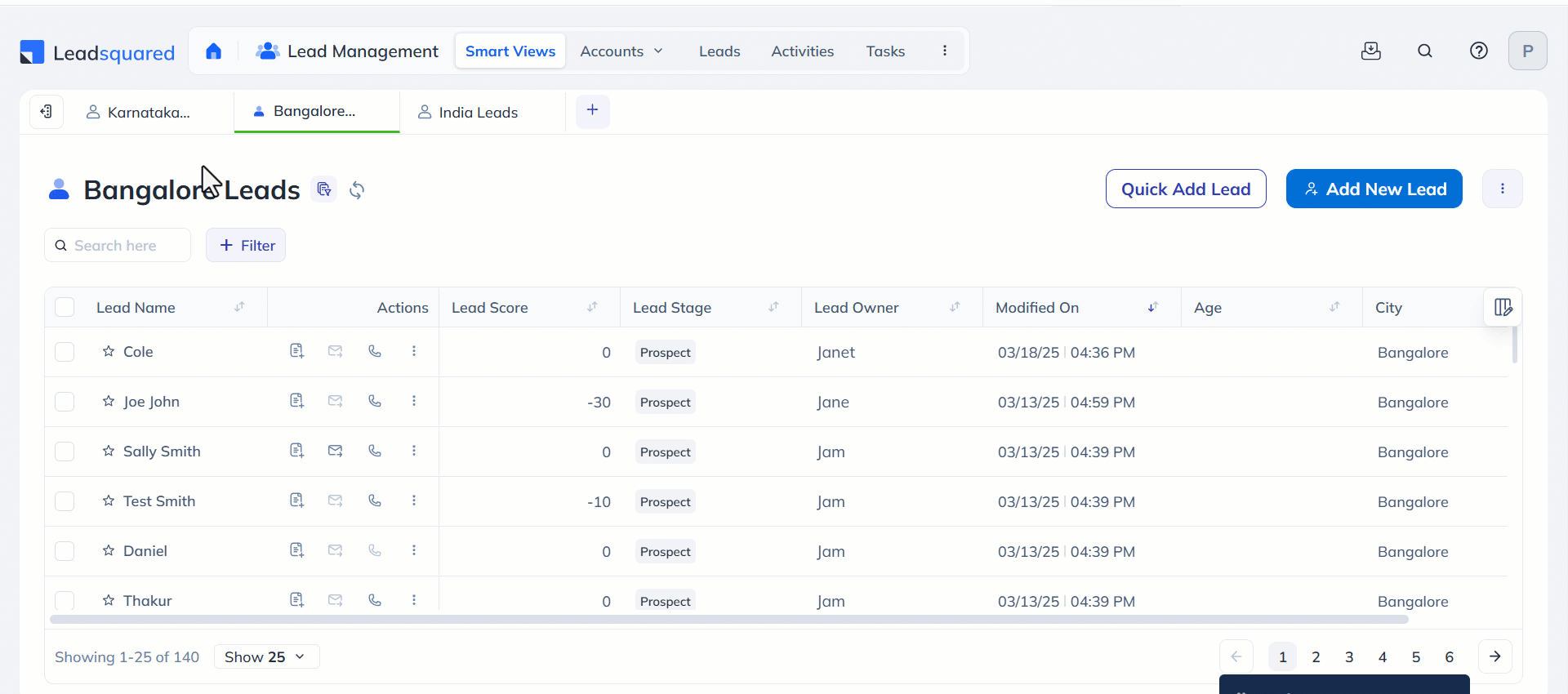Switch to the Smart Views tab
This screenshot has width=1568, height=694.
pos(510,51)
